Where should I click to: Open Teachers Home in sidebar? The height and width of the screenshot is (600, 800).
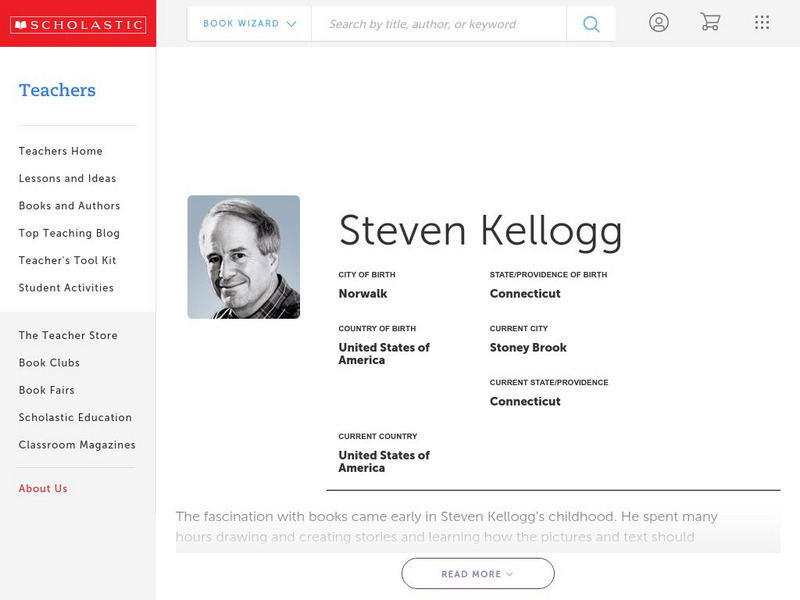pos(61,151)
